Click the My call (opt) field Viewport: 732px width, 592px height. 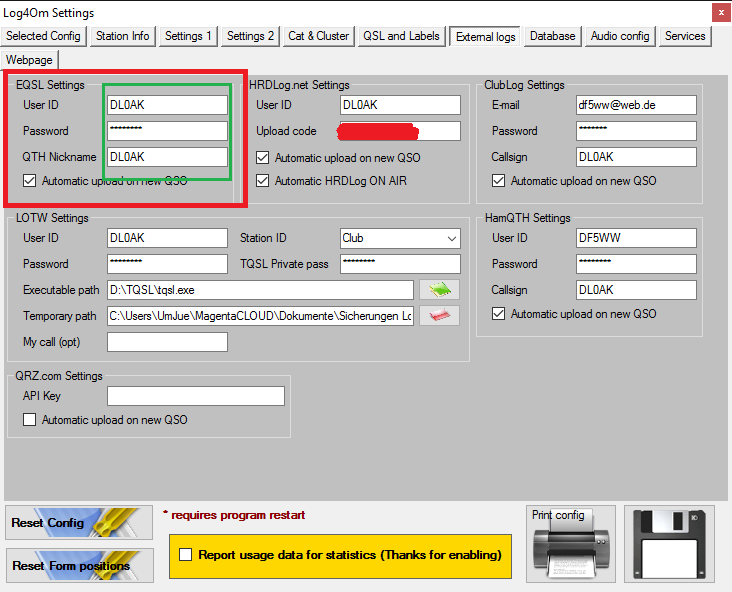click(167, 342)
